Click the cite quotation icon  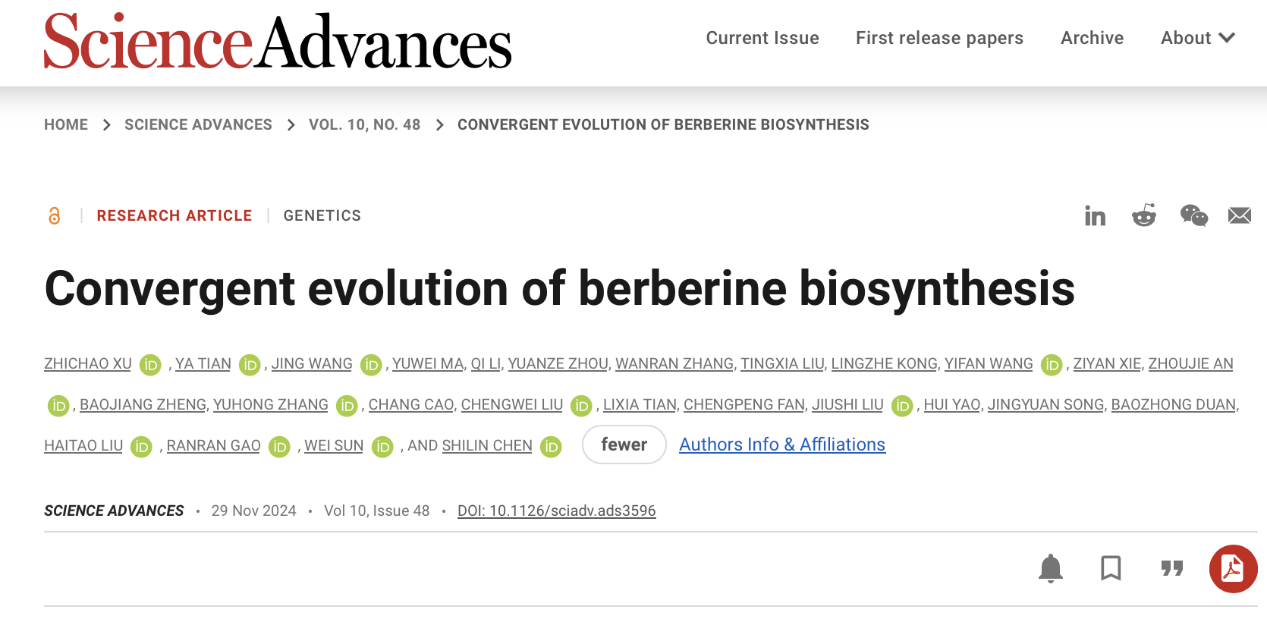[1172, 568]
